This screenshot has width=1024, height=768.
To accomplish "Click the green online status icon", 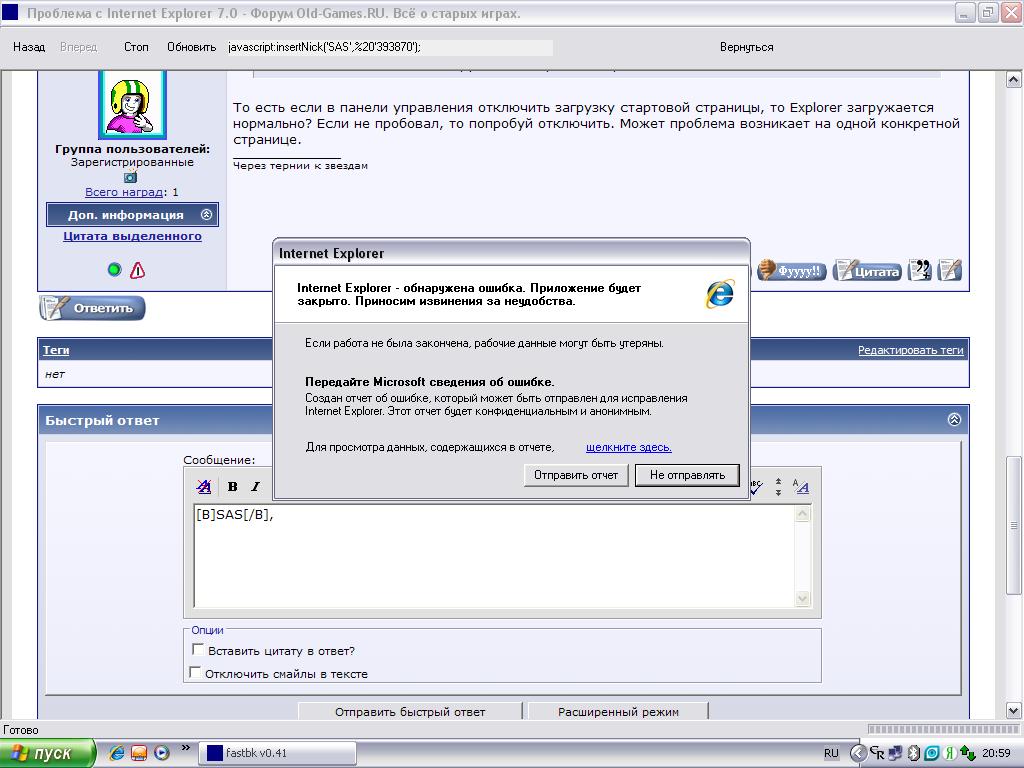I will pos(114,269).
